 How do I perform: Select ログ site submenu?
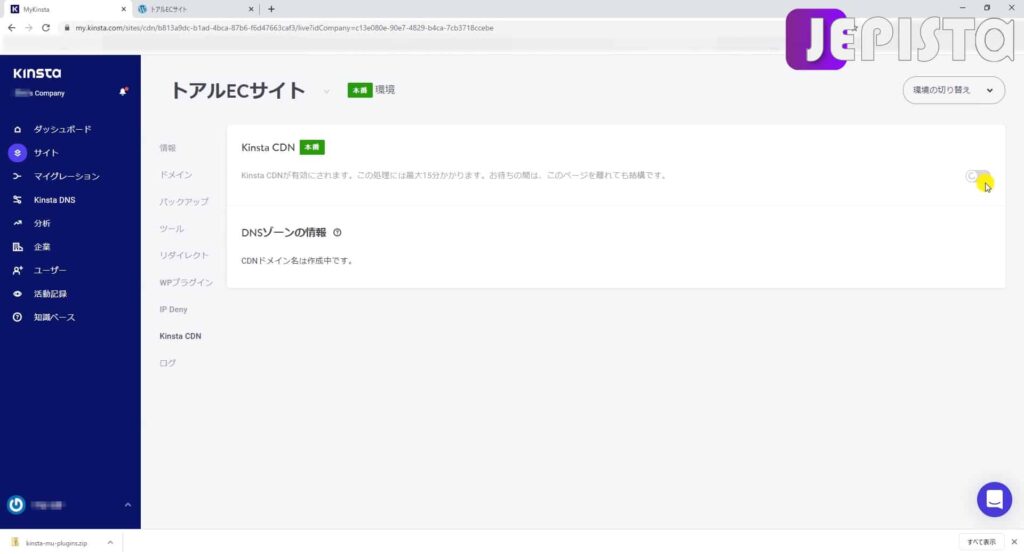(x=168, y=363)
